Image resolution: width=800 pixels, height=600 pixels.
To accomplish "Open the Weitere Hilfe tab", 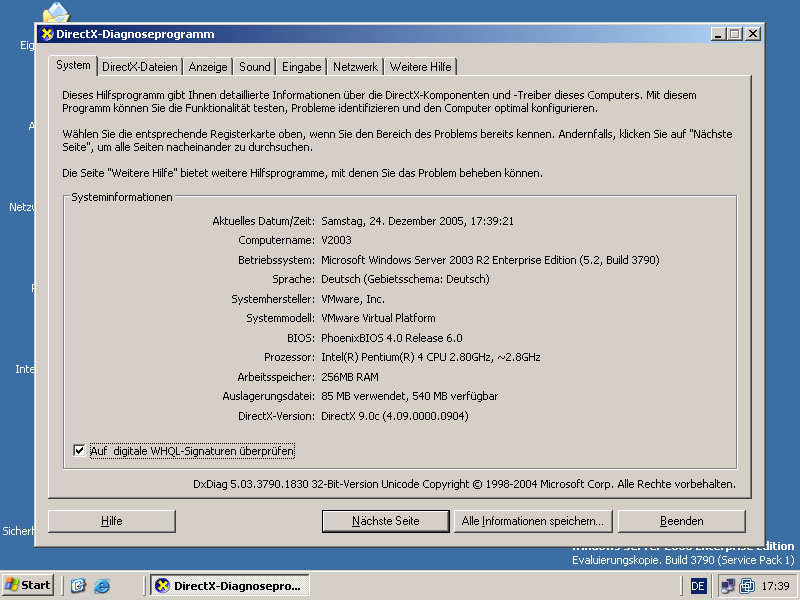I will (420, 67).
